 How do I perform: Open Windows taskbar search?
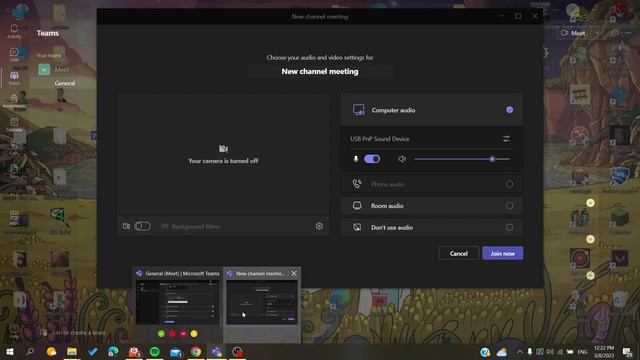click(x=30, y=351)
